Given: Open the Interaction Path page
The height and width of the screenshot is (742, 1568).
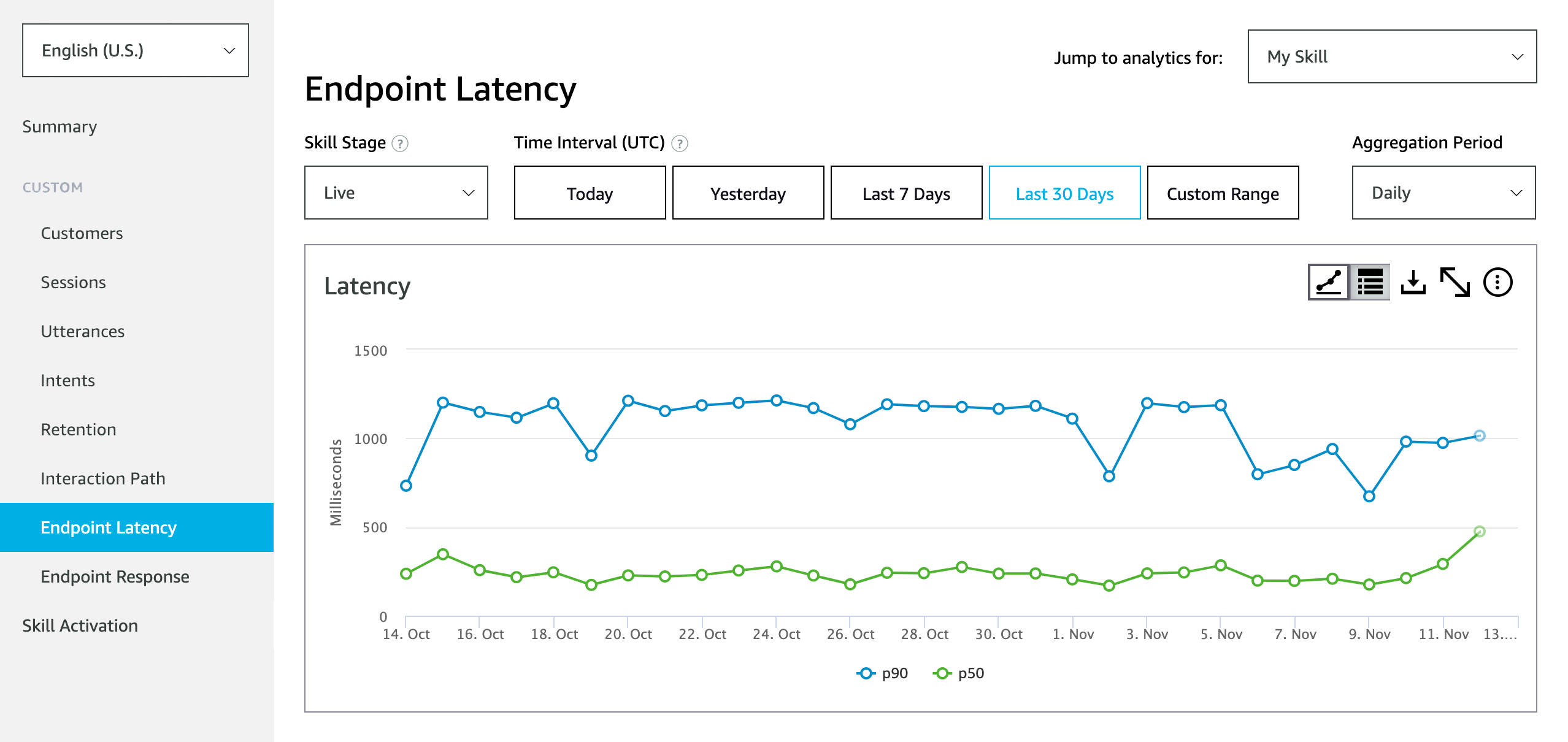Looking at the screenshot, I should 103,478.
